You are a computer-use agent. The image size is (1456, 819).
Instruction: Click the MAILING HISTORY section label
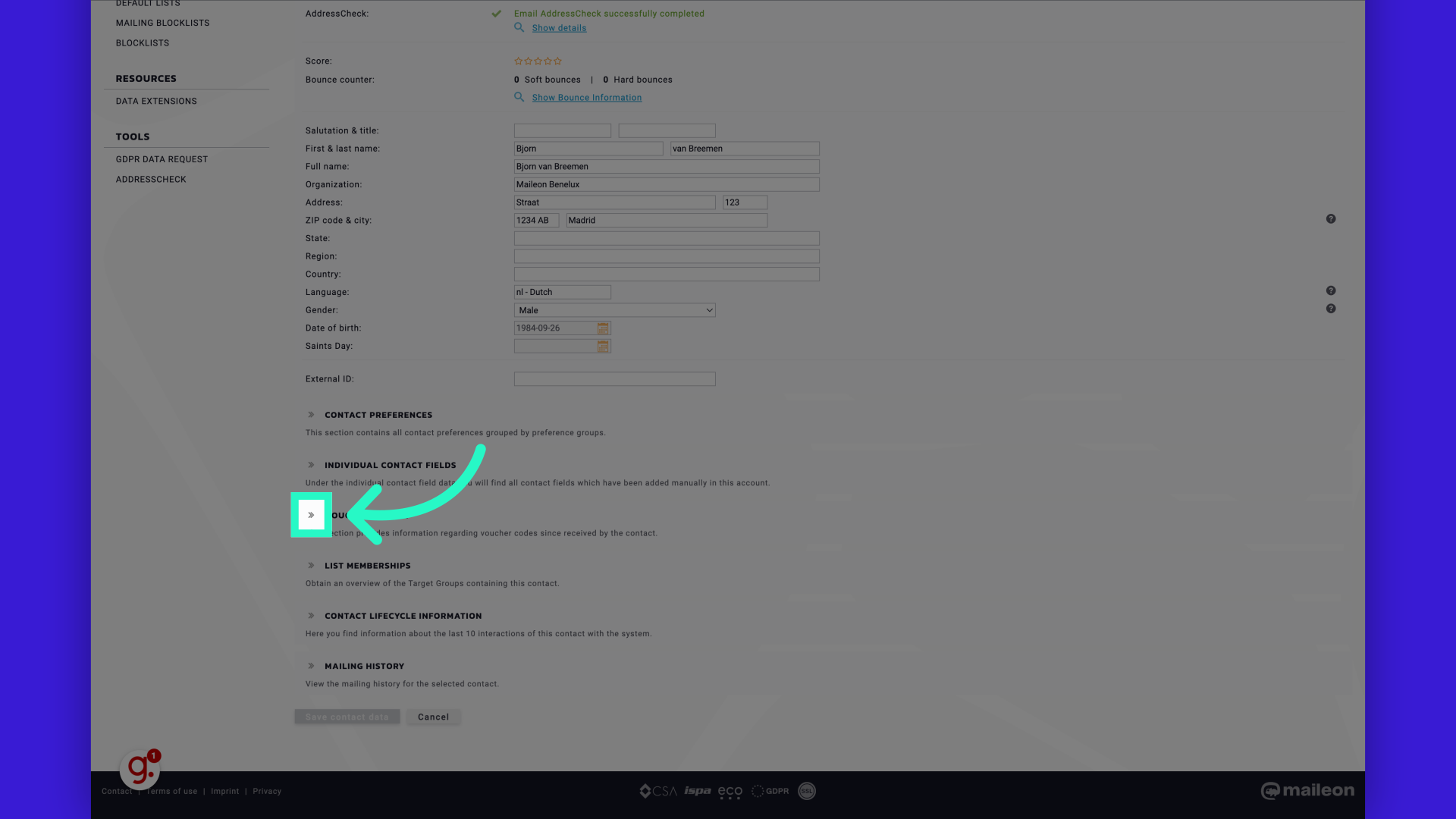[x=364, y=665]
